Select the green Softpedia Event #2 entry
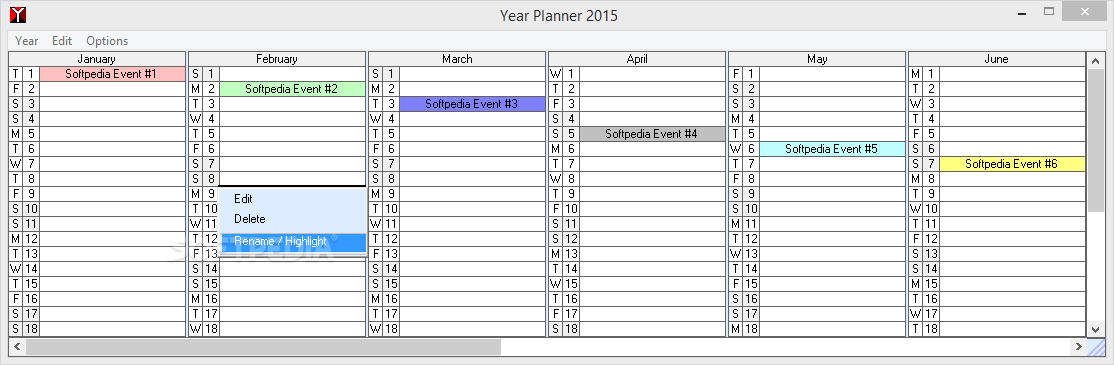 click(x=292, y=89)
